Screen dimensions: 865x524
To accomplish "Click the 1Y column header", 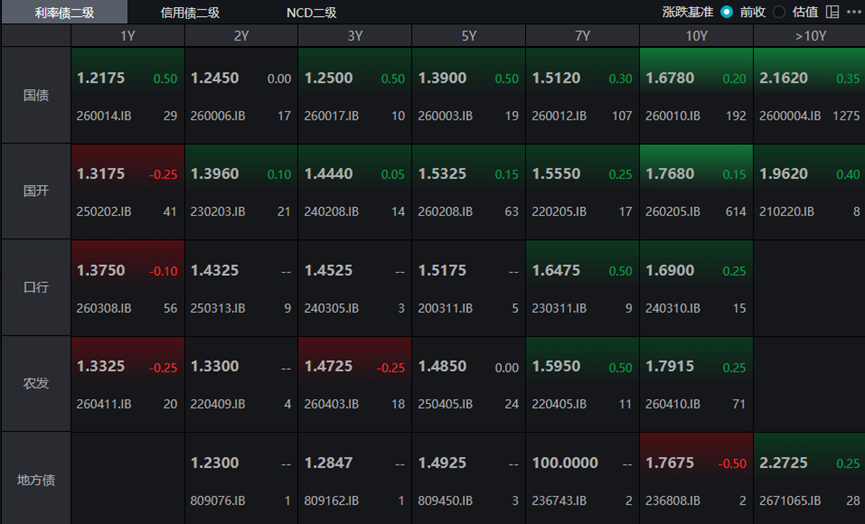I will click(x=128, y=36).
